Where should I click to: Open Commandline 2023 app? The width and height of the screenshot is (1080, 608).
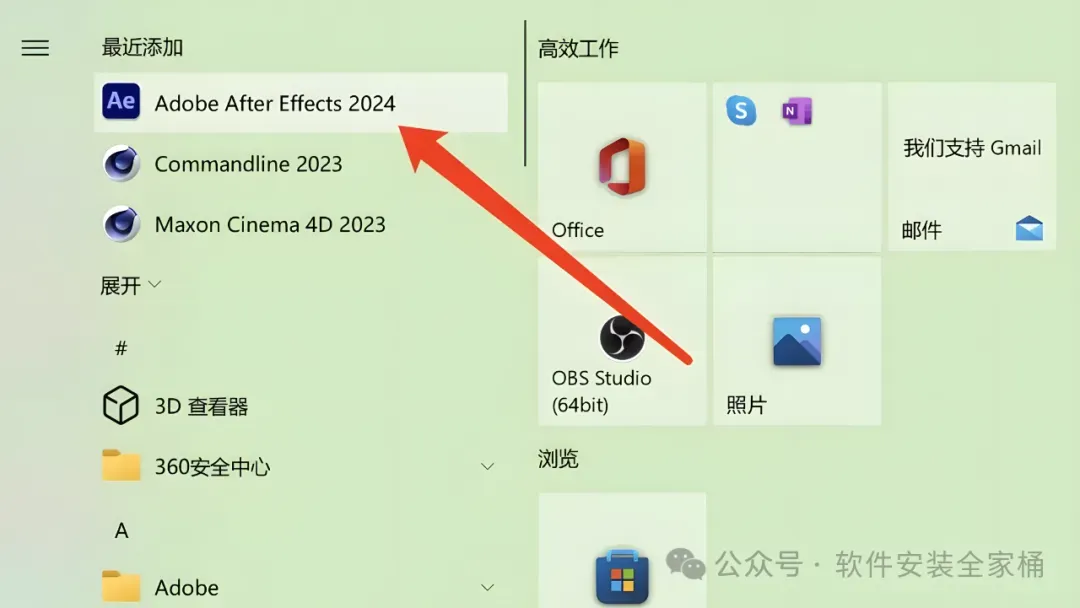point(301,164)
